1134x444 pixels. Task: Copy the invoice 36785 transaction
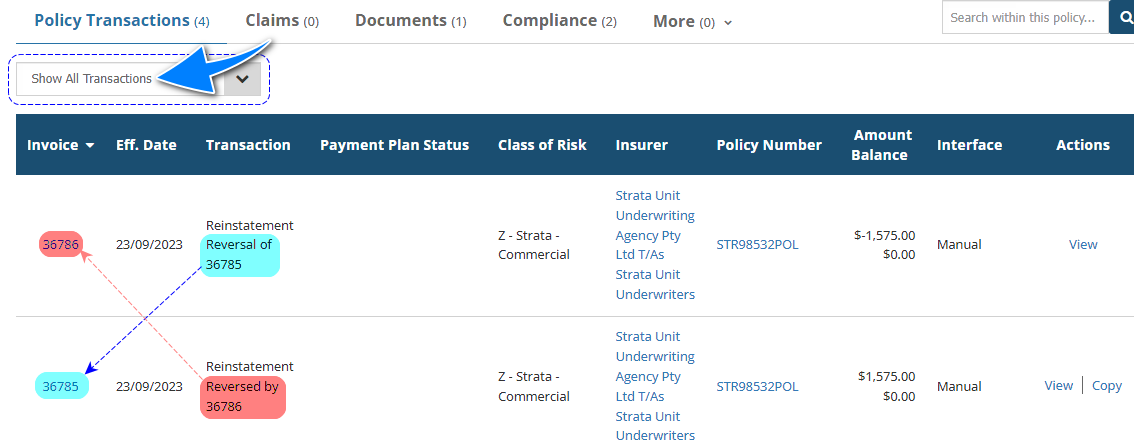1106,386
